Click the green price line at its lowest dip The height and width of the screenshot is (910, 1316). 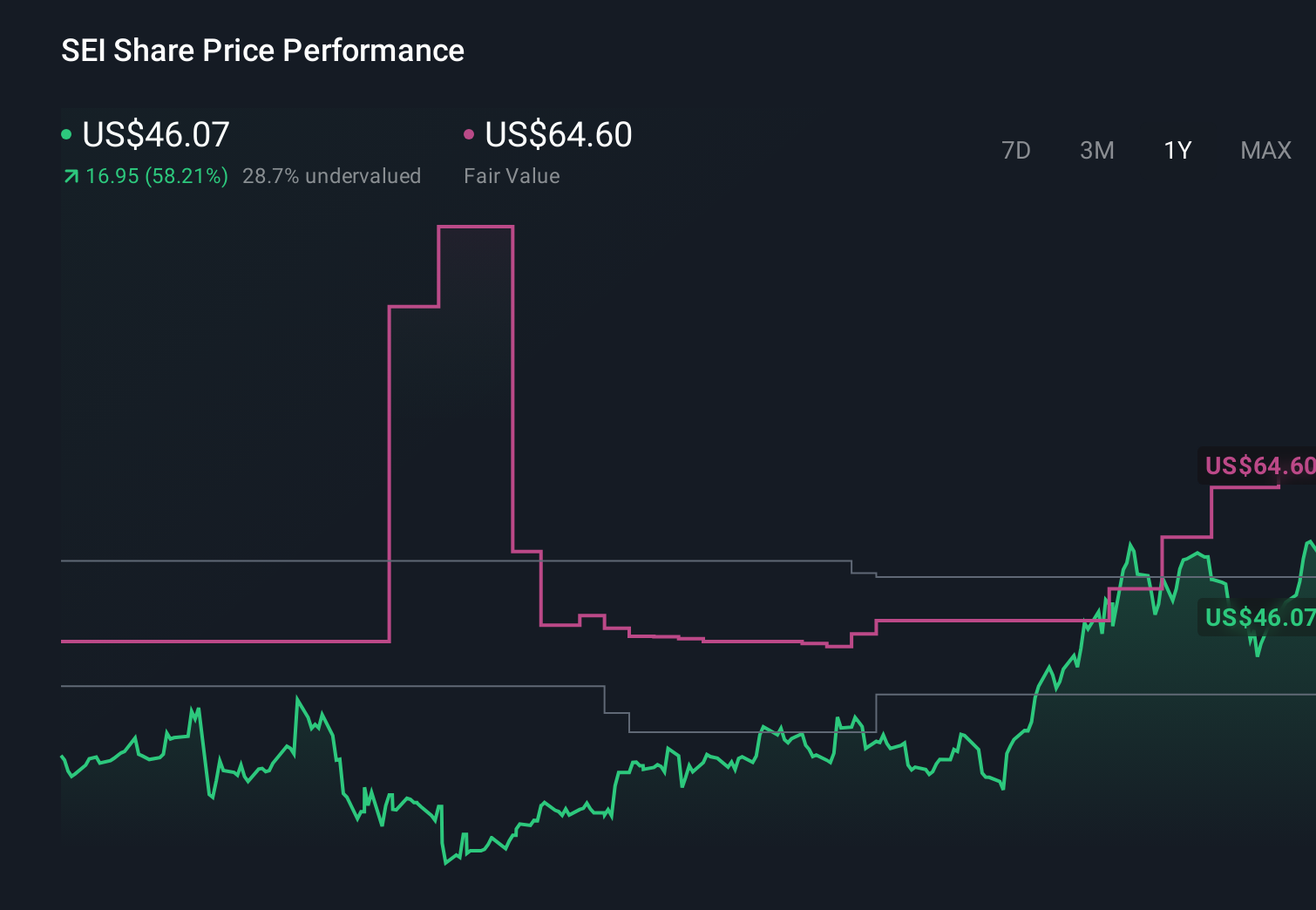click(x=446, y=863)
